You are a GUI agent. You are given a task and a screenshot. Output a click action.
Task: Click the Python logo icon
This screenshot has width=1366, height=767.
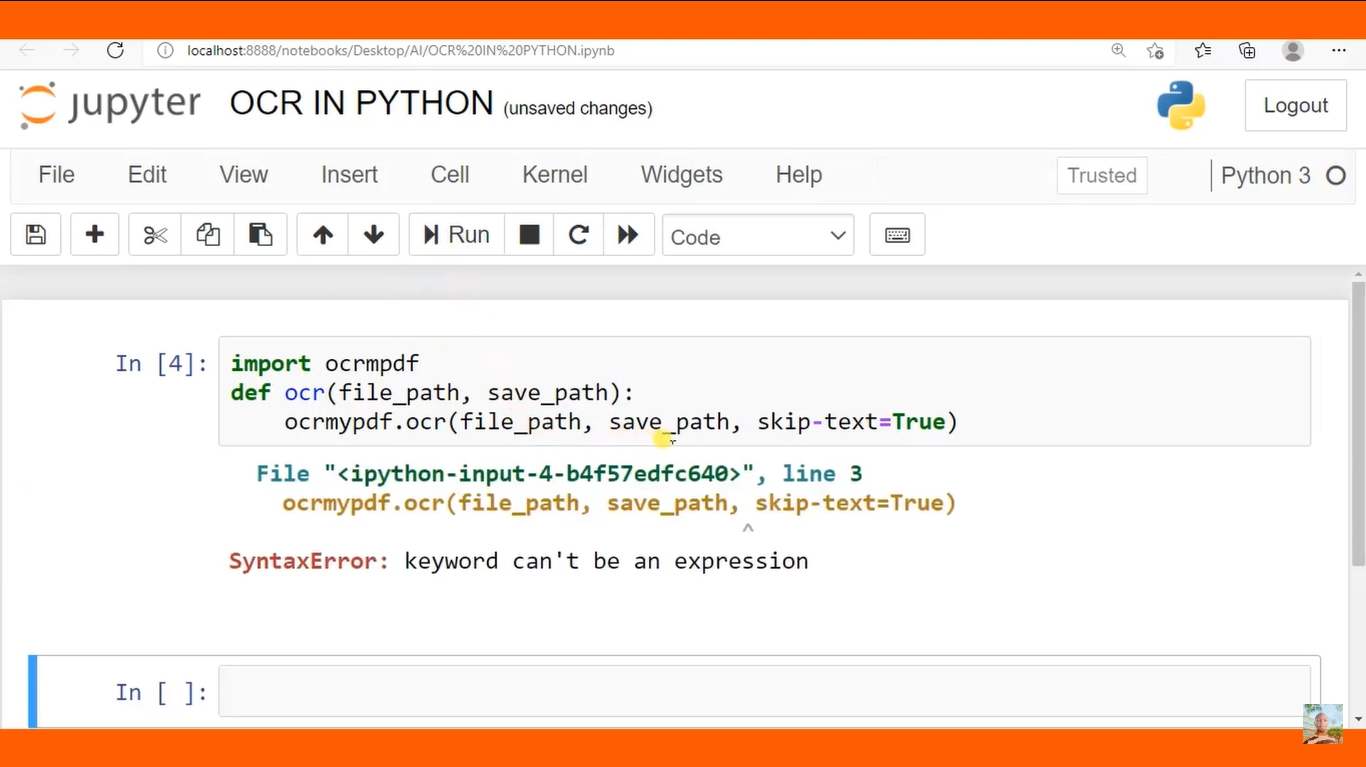click(1181, 105)
